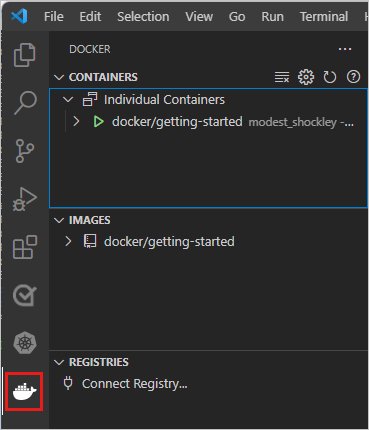Collapse the IMAGES section

tap(59, 220)
